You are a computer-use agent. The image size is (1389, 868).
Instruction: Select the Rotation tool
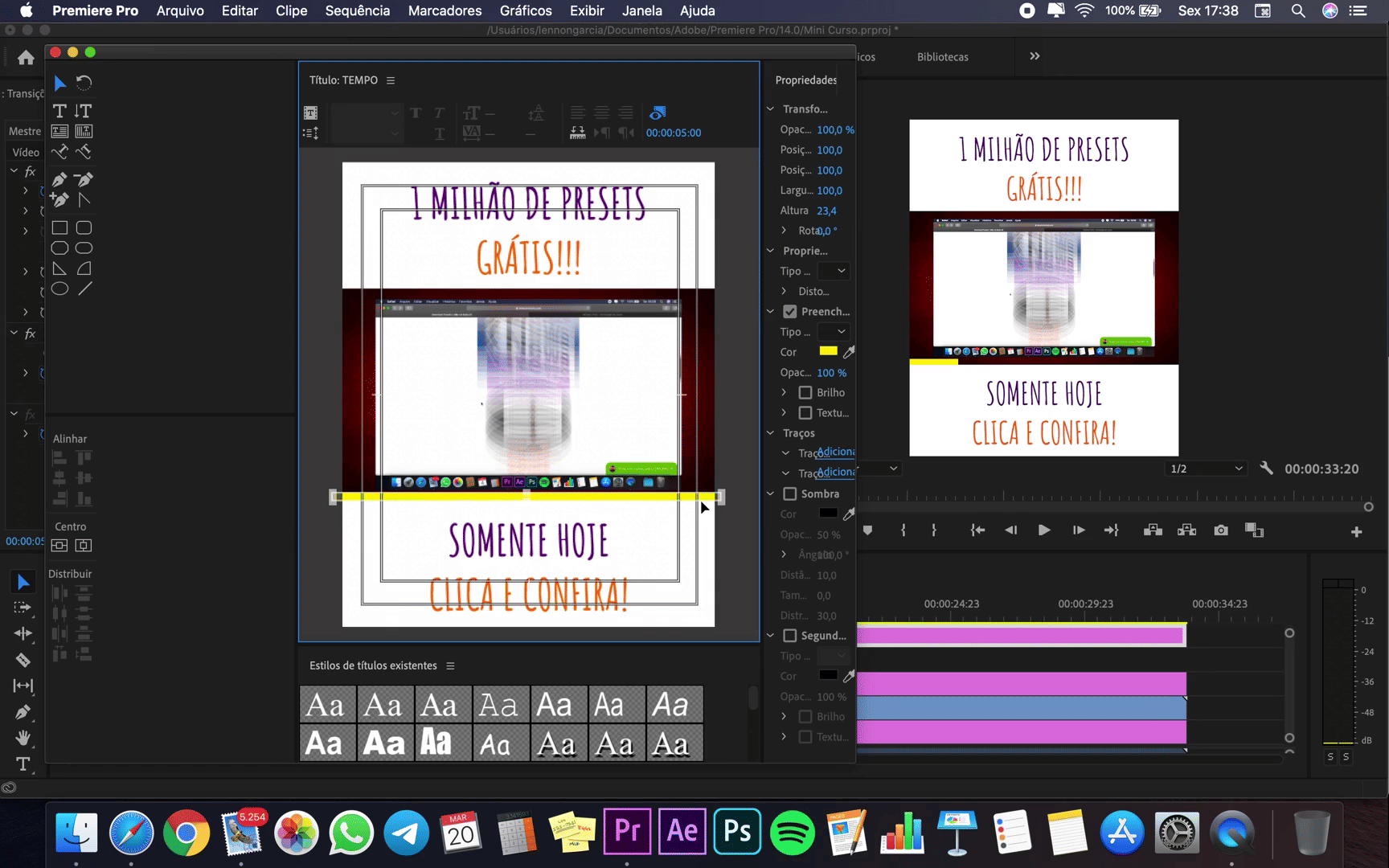click(x=84, y=83)
